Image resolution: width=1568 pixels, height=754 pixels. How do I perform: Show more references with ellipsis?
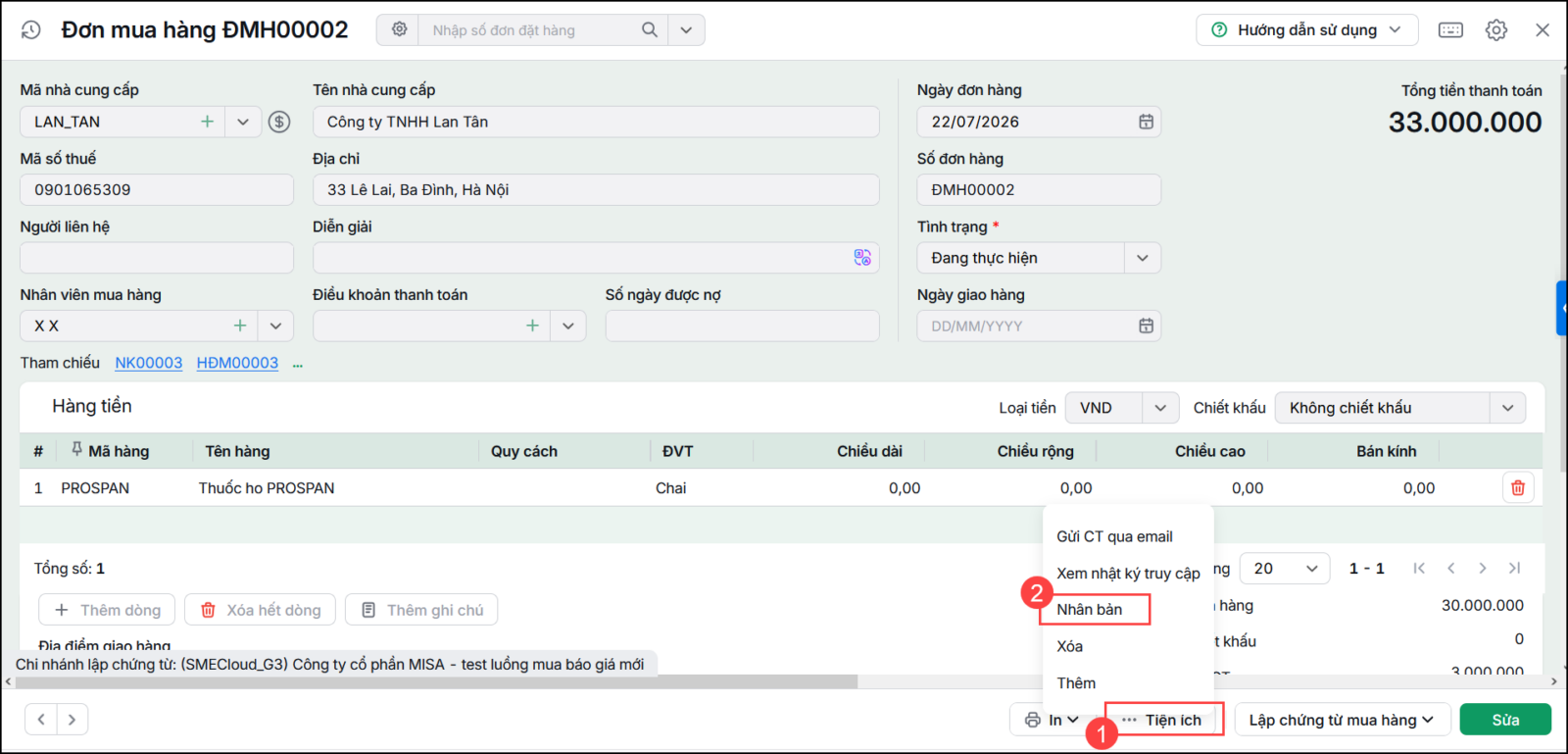coord(298,364)
